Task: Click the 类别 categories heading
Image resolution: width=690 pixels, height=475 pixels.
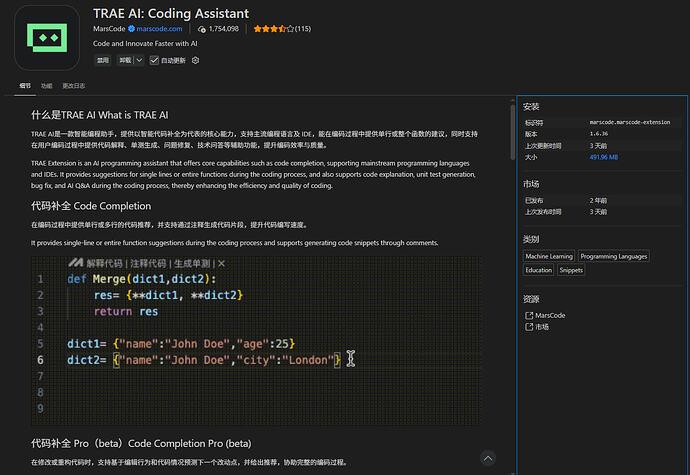Action: [531, 239]
